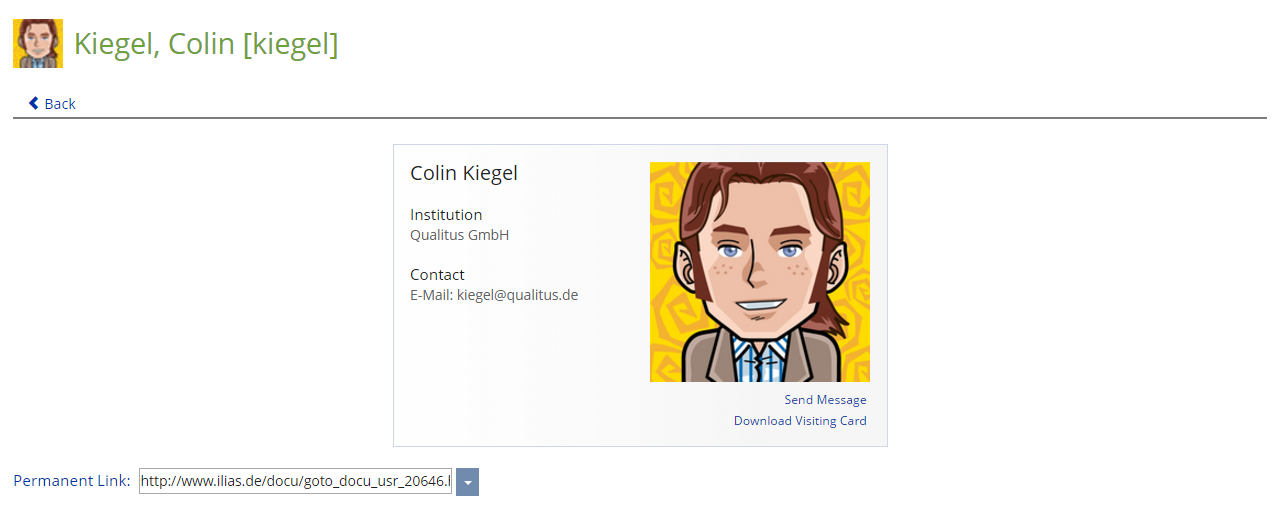Screen dimensions: 1279x513
Task: Go back using the Back link
Action: pyautogui.click(x=52, y=103)
